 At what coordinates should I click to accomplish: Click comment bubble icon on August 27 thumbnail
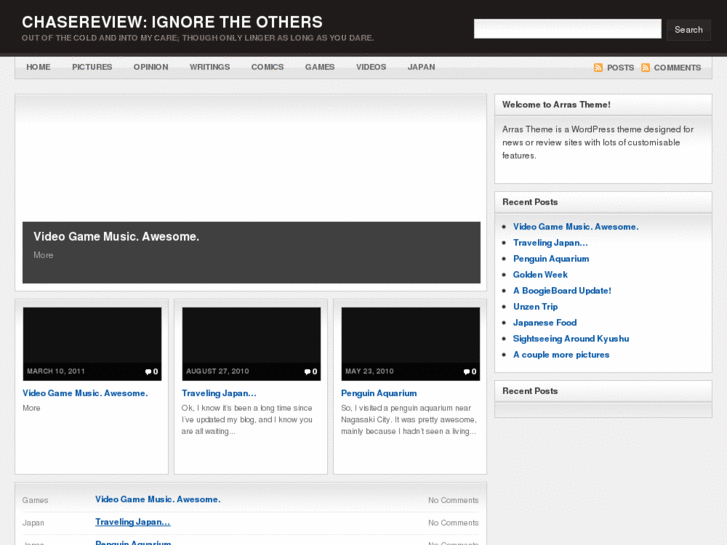[x=307, y=372]
